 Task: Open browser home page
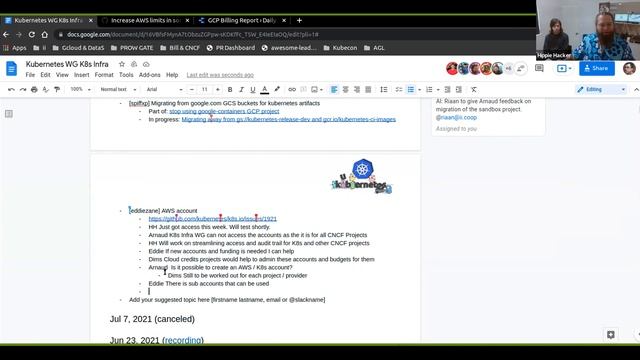tap(44, 35)
